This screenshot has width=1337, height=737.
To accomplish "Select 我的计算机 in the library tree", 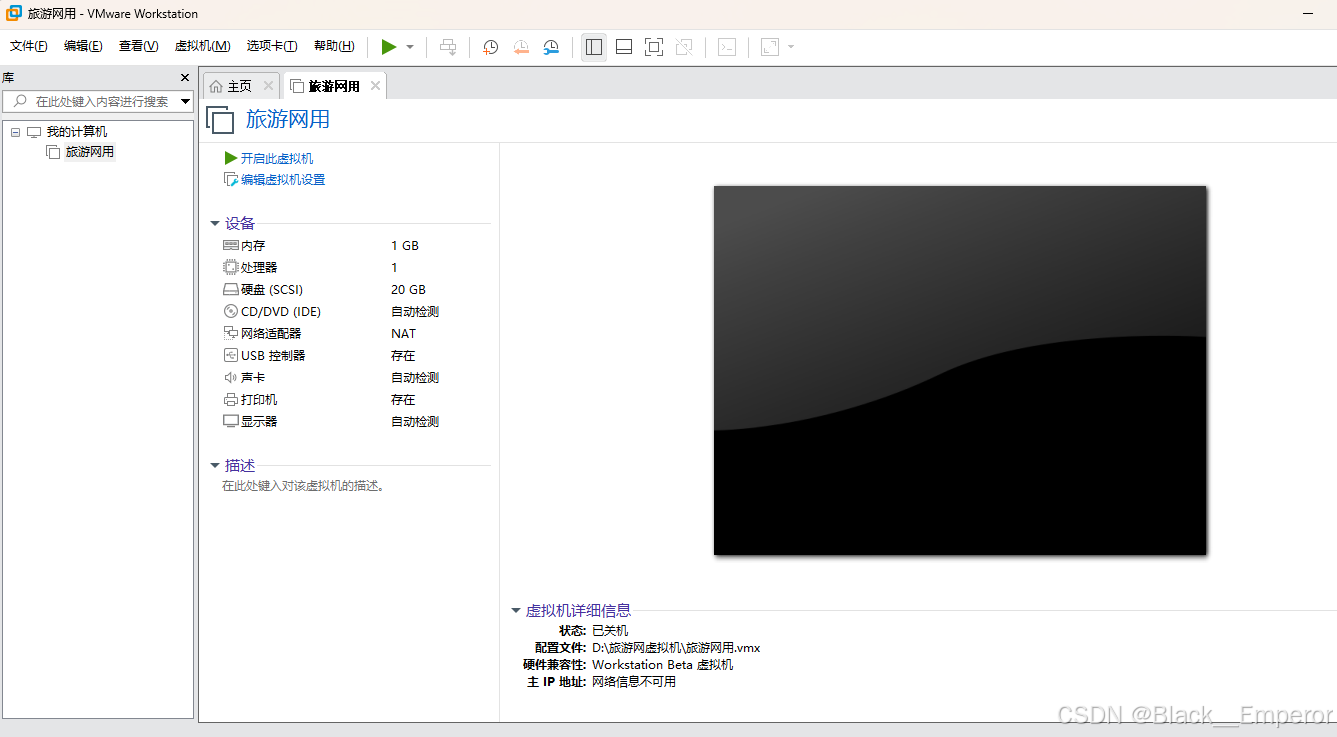I will pos(76,132).
